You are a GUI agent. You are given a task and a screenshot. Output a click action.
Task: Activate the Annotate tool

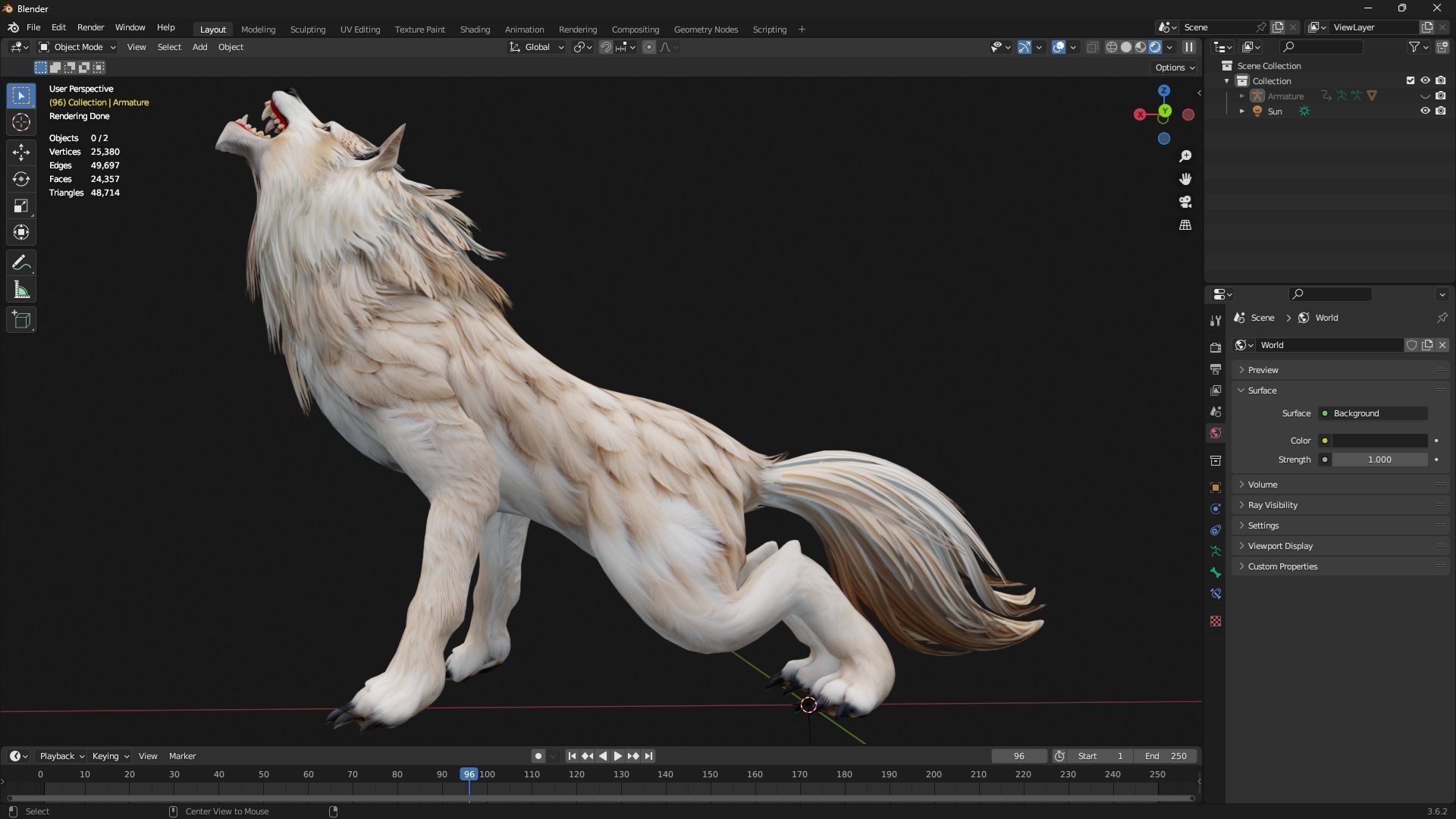click(x=20, y=263)
